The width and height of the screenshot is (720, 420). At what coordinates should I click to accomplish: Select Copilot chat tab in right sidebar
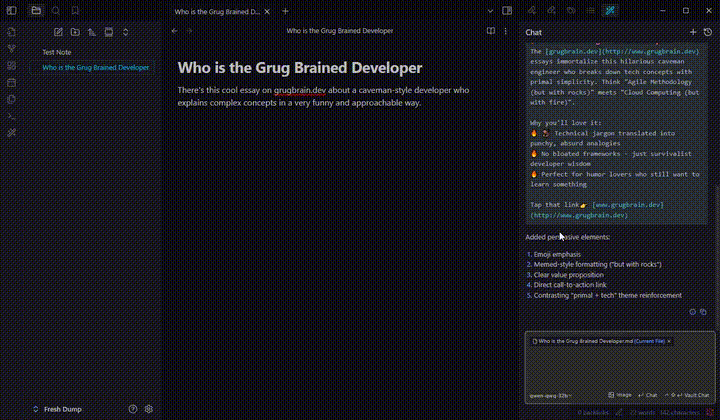[x=610, y=11]
